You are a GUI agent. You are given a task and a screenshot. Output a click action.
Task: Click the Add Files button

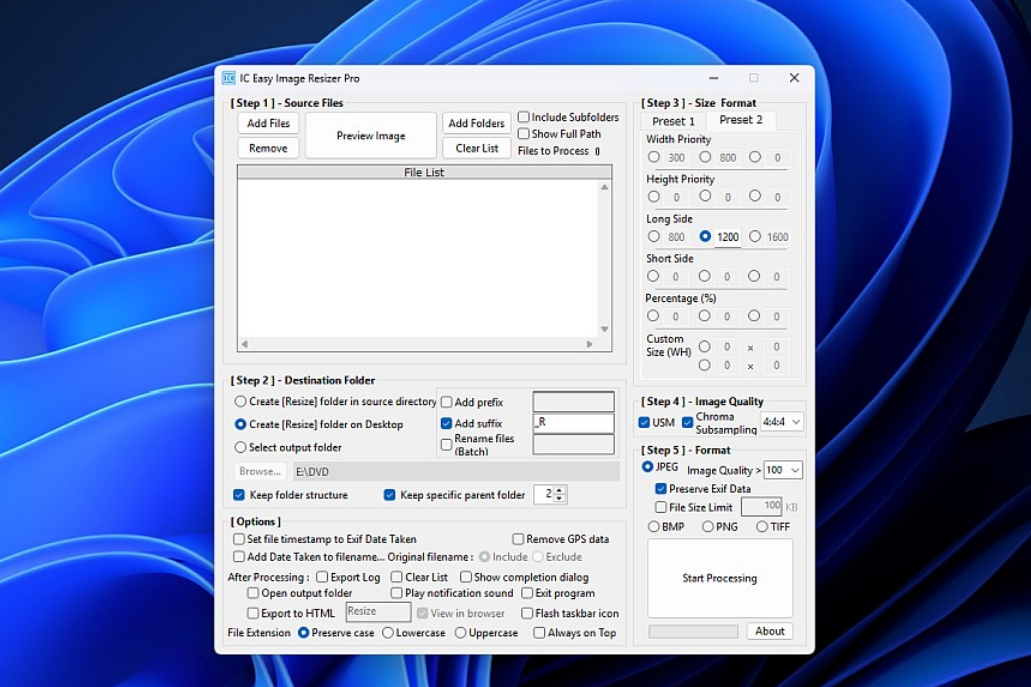267,123
